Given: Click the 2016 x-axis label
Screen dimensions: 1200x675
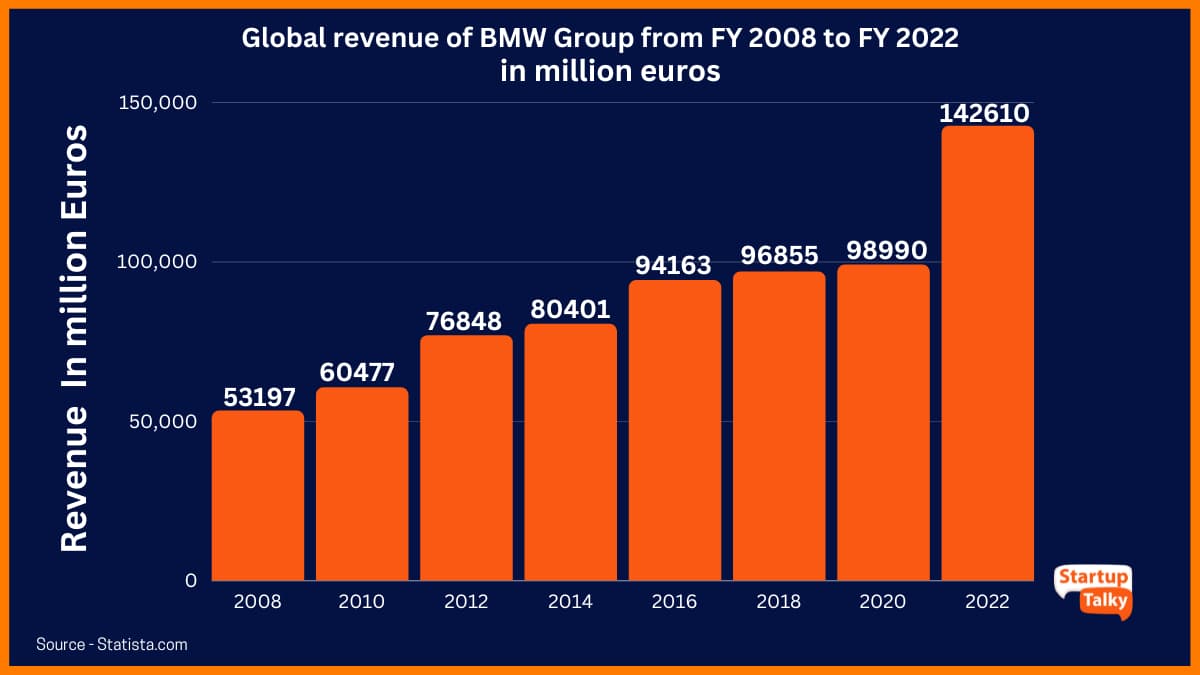Looking at the screenshot, I should (675, 602).
